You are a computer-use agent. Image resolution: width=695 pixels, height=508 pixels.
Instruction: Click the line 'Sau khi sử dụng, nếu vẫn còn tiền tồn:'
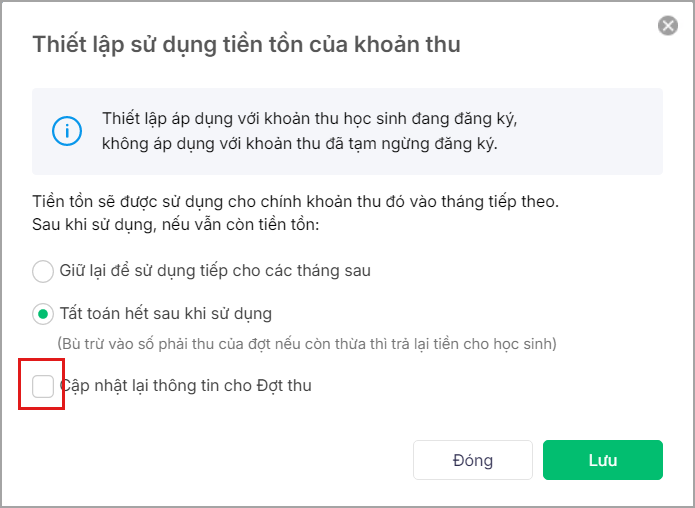175,224
